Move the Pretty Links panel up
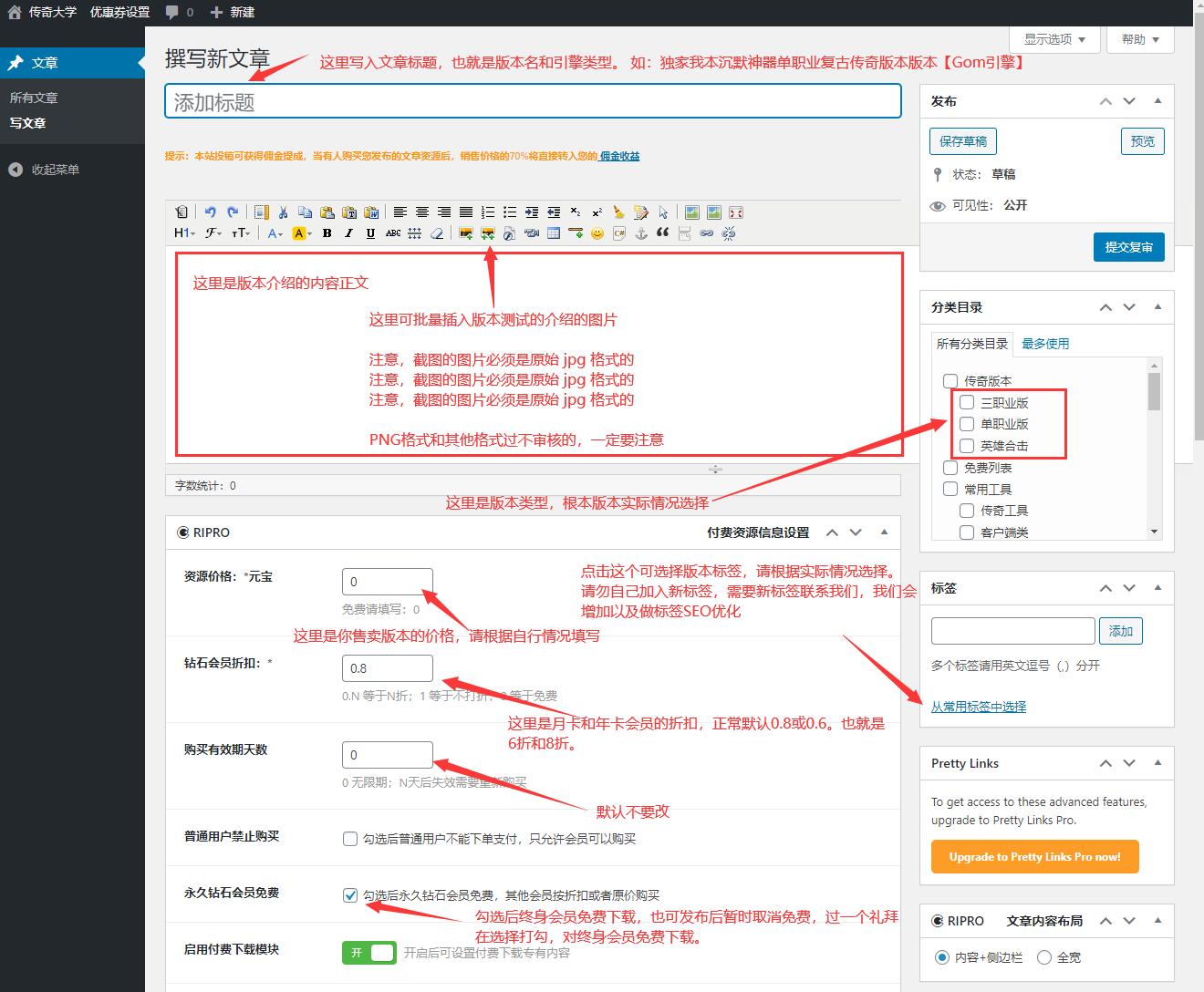The image size is (1204, 992). [x=1105, y=763]
